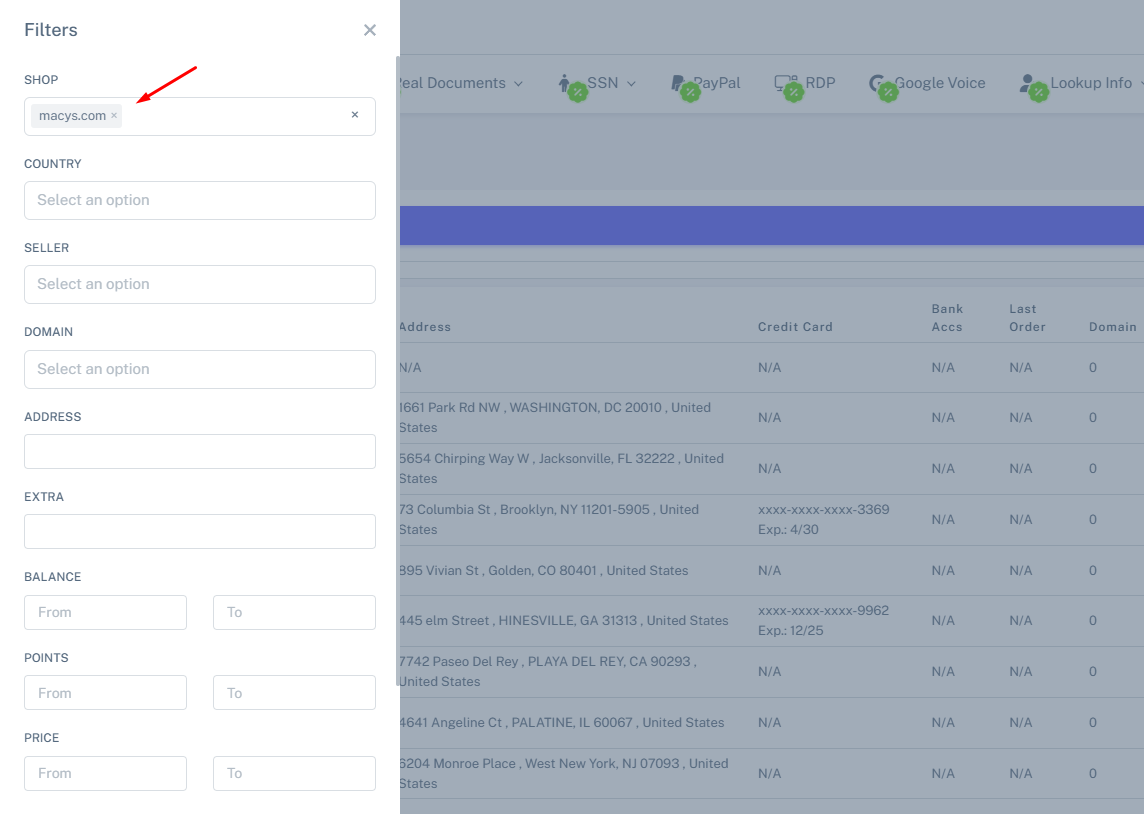Remove the macys.com tag from Shop
Viewport: 1144px width, 814px height.
[114, 116]
